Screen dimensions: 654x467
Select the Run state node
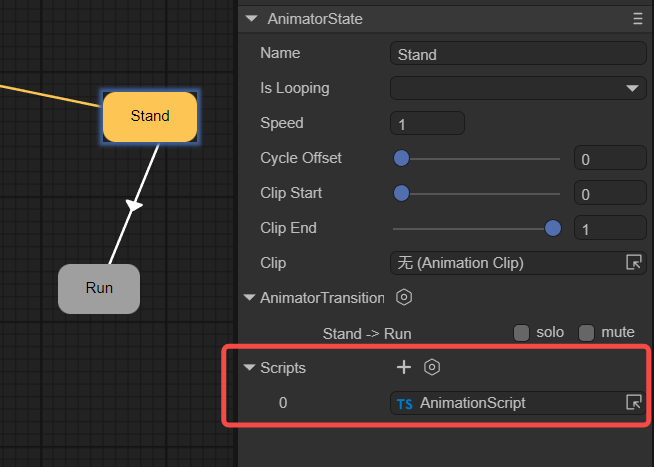pyautogui.click(x=99, y=288)
